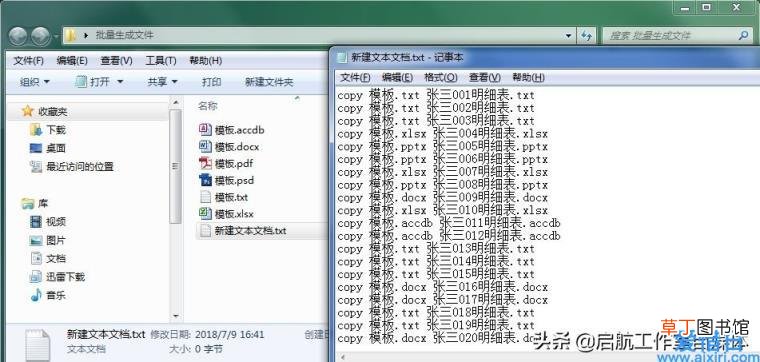Open Notepad 文件(F) menu

pos(355,78)
